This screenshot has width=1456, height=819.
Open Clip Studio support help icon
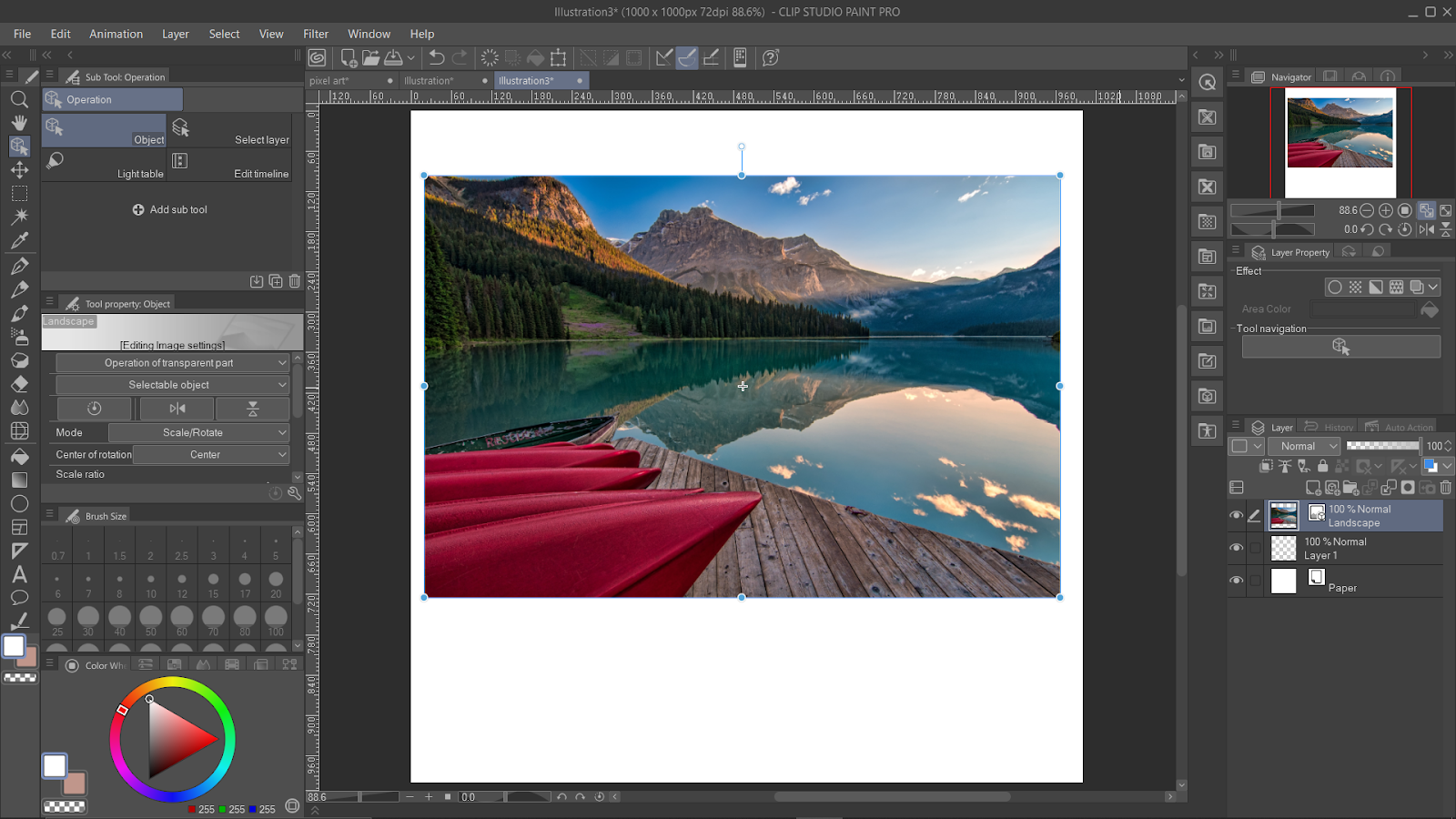coord(771,58)
